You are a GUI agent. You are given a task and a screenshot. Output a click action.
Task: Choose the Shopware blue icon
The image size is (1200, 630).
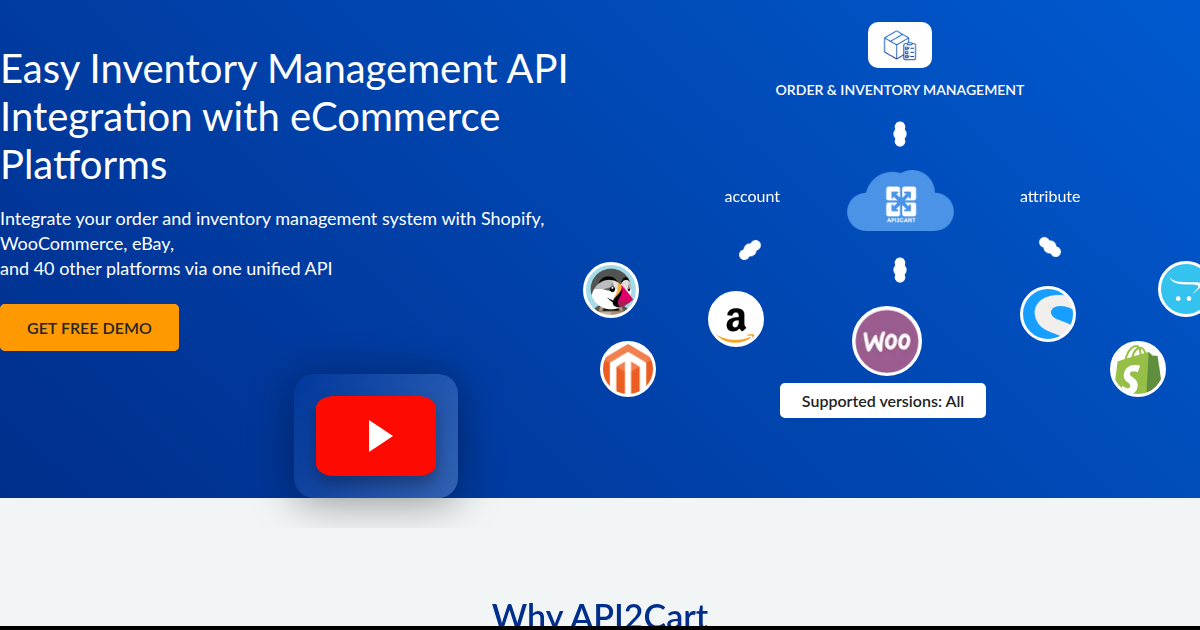coord(1047,314)
